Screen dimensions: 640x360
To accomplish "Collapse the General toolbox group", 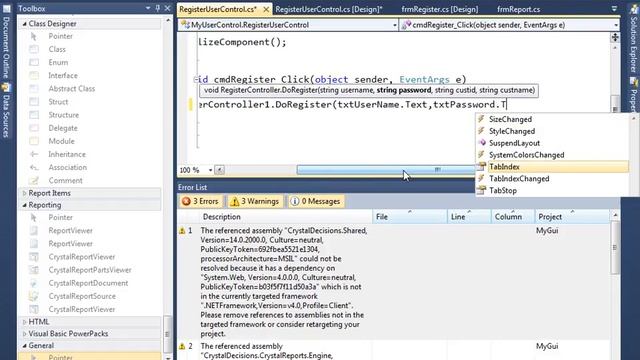I will pyautogui.click(x=24, y=345).
